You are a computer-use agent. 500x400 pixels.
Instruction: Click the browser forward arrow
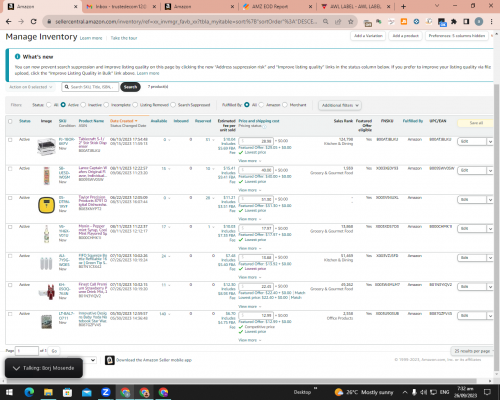pyautogui.click(x=21, y=22)
